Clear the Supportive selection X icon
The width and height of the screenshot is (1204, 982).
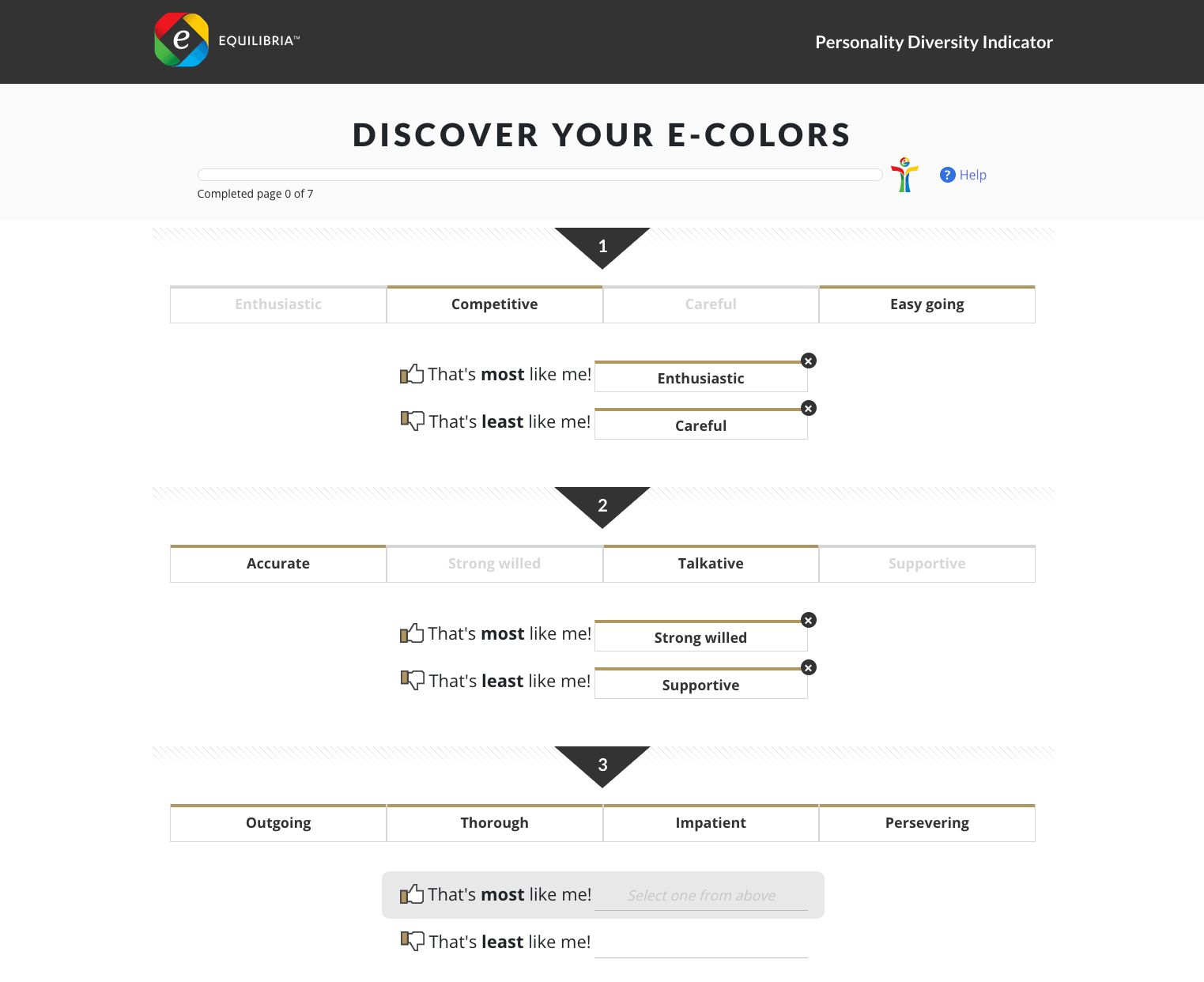click(x=808, y=667)
